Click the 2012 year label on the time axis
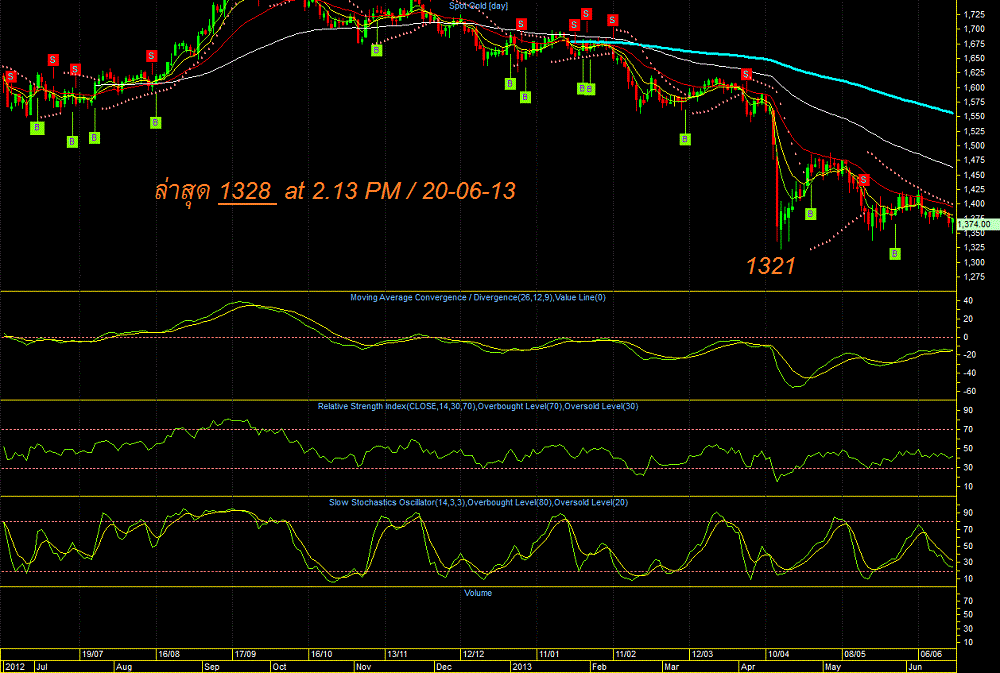The width and height of the screenshot is (1000, 673). click(x=15, y=667)
